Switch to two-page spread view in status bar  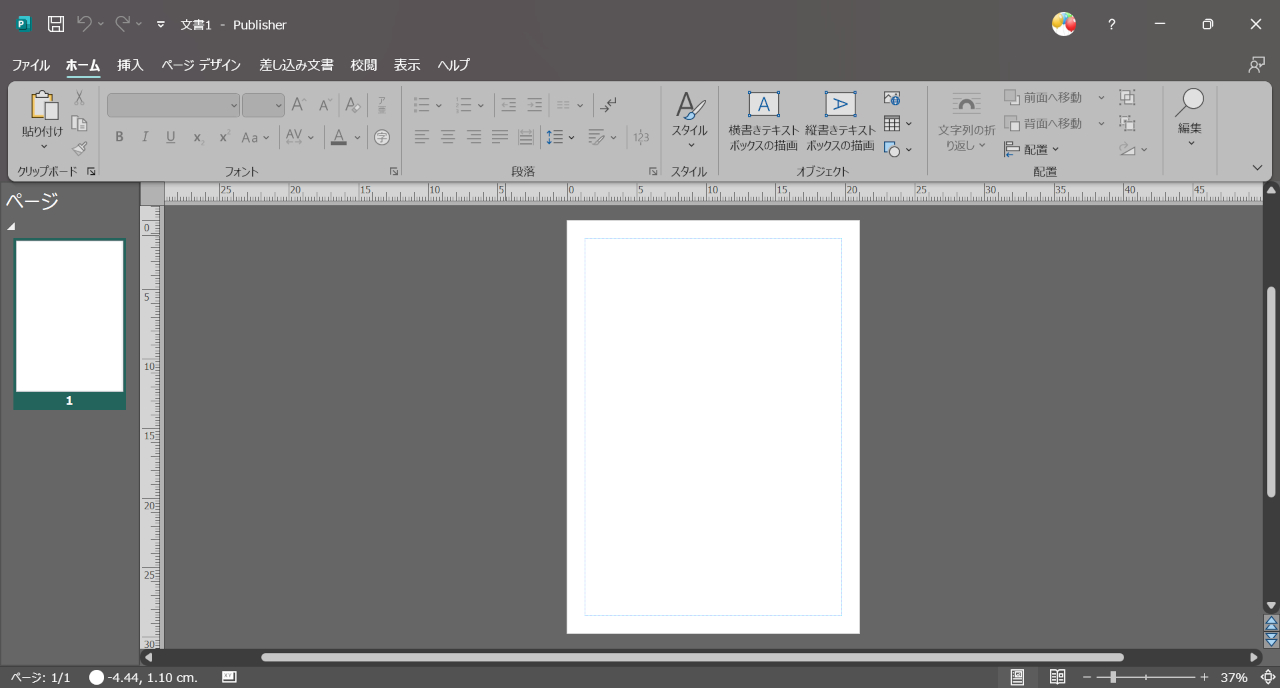click(x=1057, y=677)
